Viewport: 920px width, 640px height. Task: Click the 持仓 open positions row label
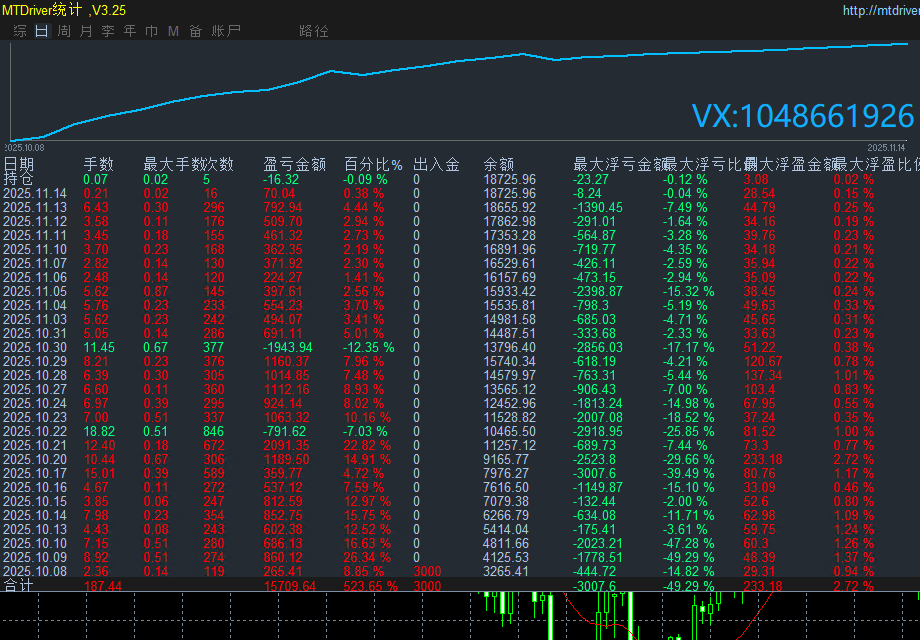tap(19, 179)
